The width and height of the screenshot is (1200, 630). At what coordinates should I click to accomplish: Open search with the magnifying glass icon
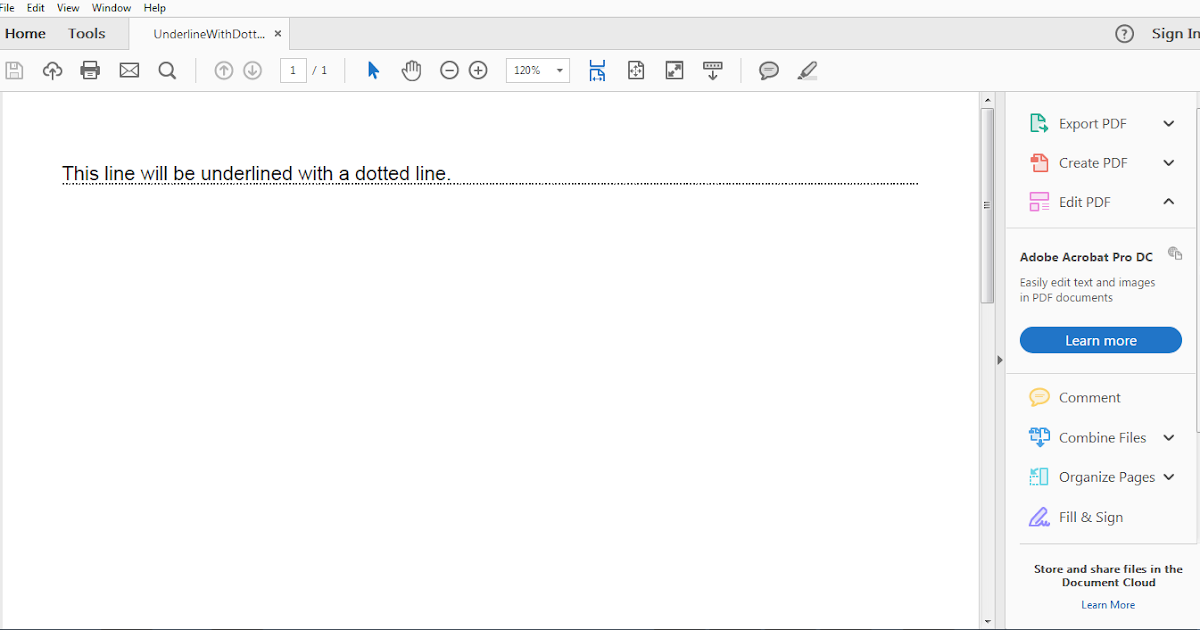167,70
